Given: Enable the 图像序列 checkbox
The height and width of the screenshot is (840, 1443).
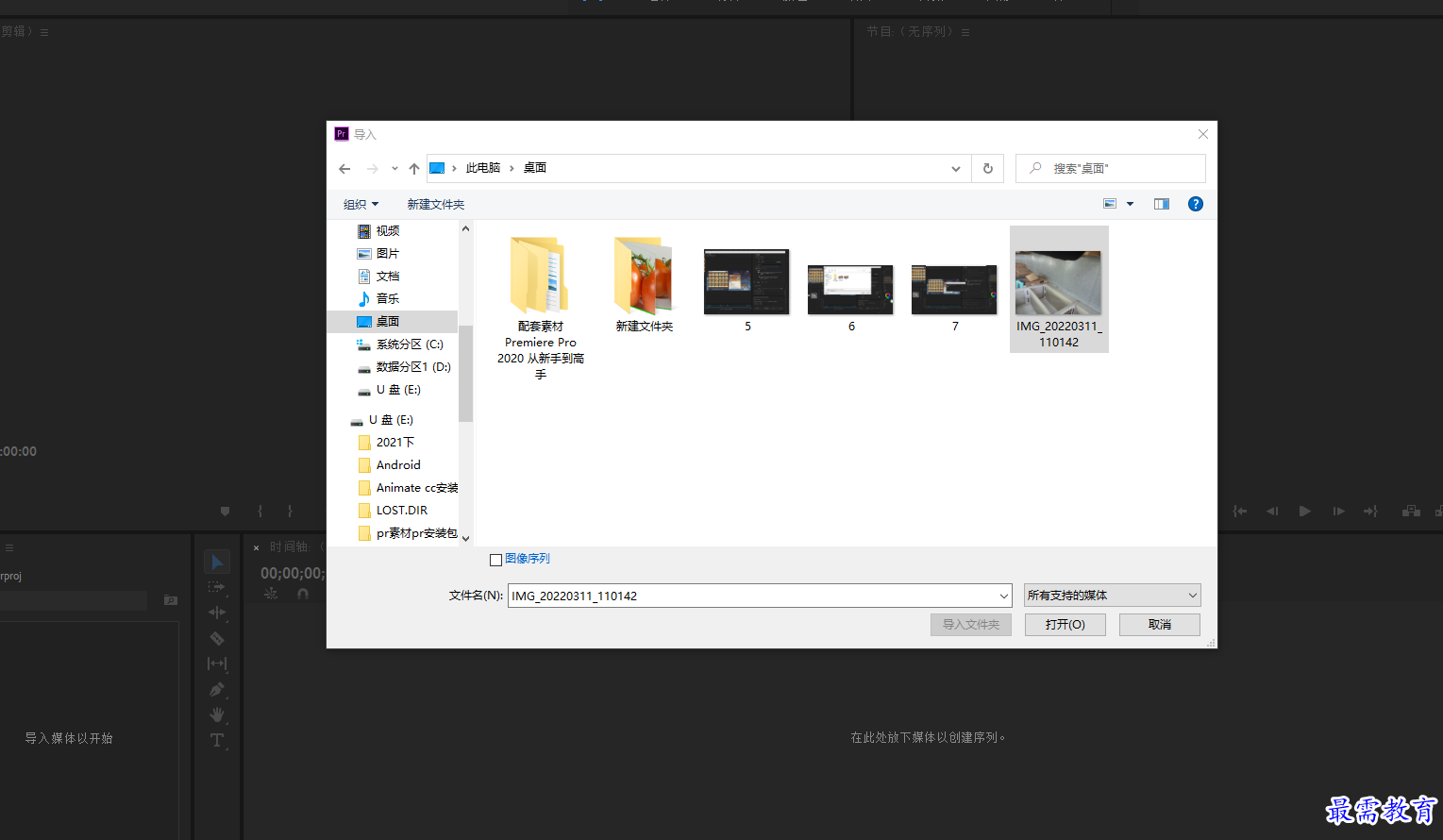Looking at the screenshot, I should tap(495, 560).
